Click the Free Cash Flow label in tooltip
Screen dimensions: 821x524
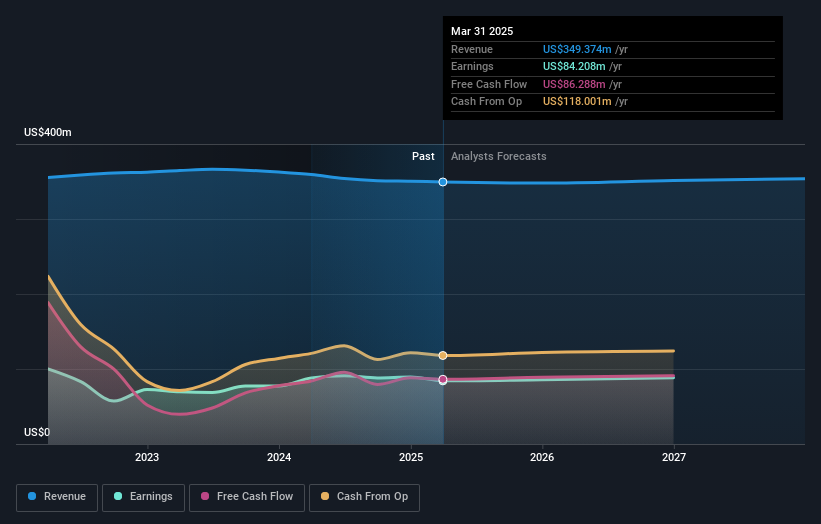[x=489, y=84]
